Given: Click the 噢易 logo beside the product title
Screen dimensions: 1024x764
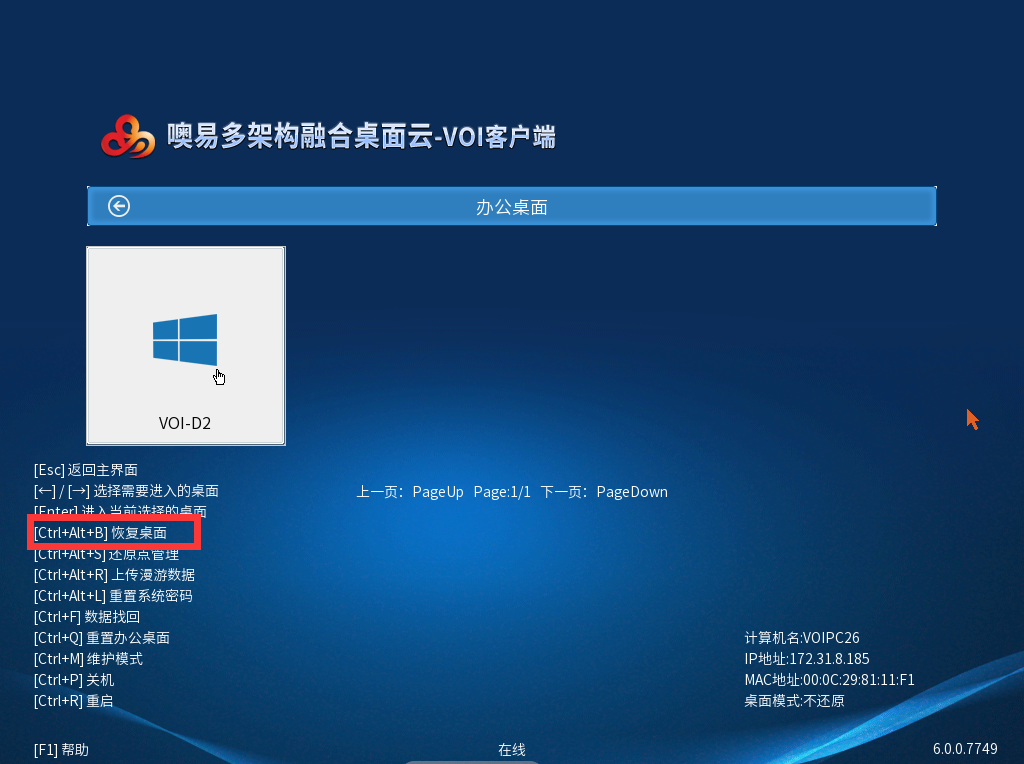Looking at the screenshot, I should tap(128, 137).
